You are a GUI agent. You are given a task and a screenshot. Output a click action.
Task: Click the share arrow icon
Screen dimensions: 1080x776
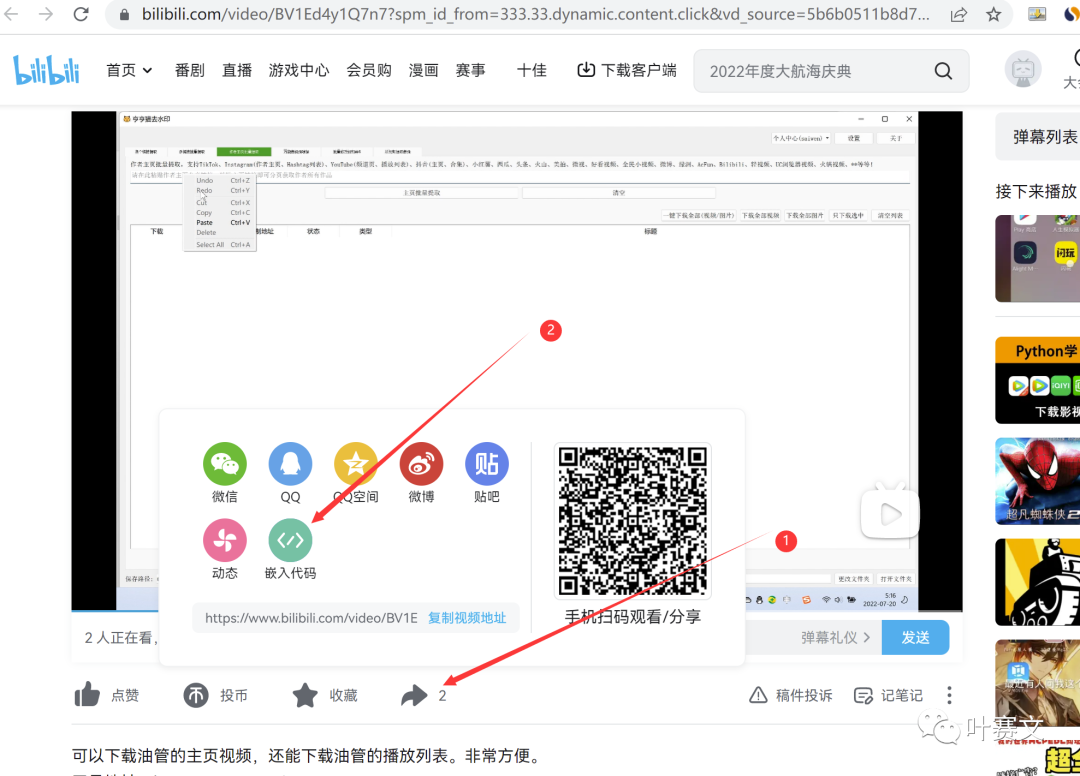414,695
